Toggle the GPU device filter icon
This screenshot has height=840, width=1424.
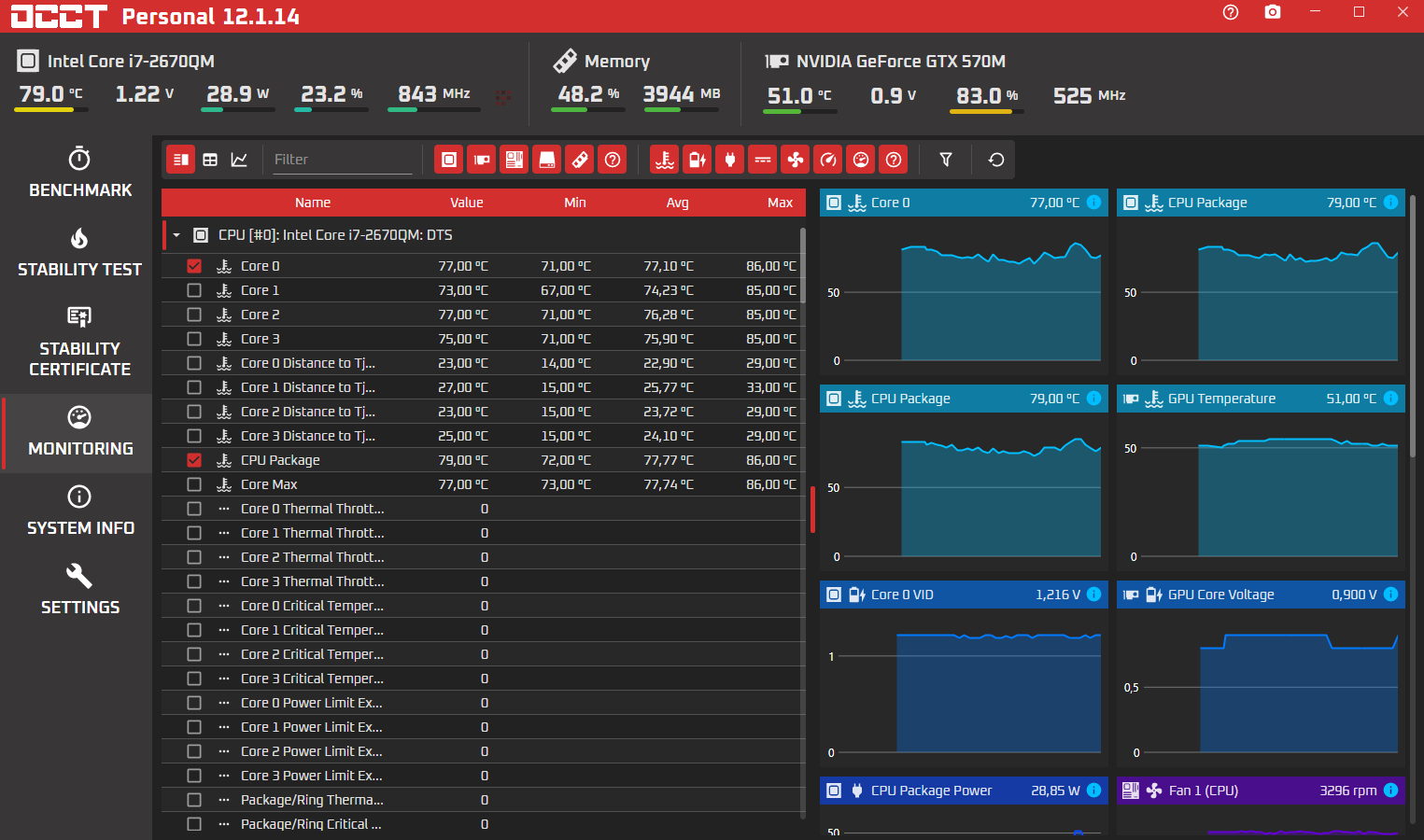pyautogui.click(x=482, y=160)
